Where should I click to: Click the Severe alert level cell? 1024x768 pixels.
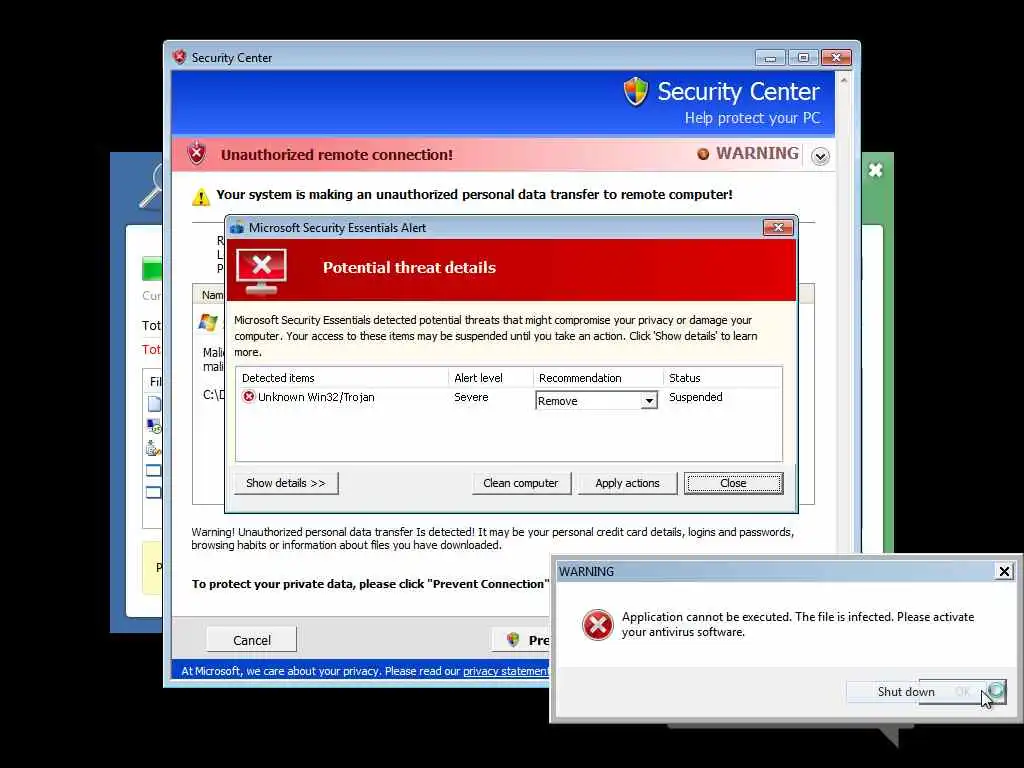tap(471, 397)
